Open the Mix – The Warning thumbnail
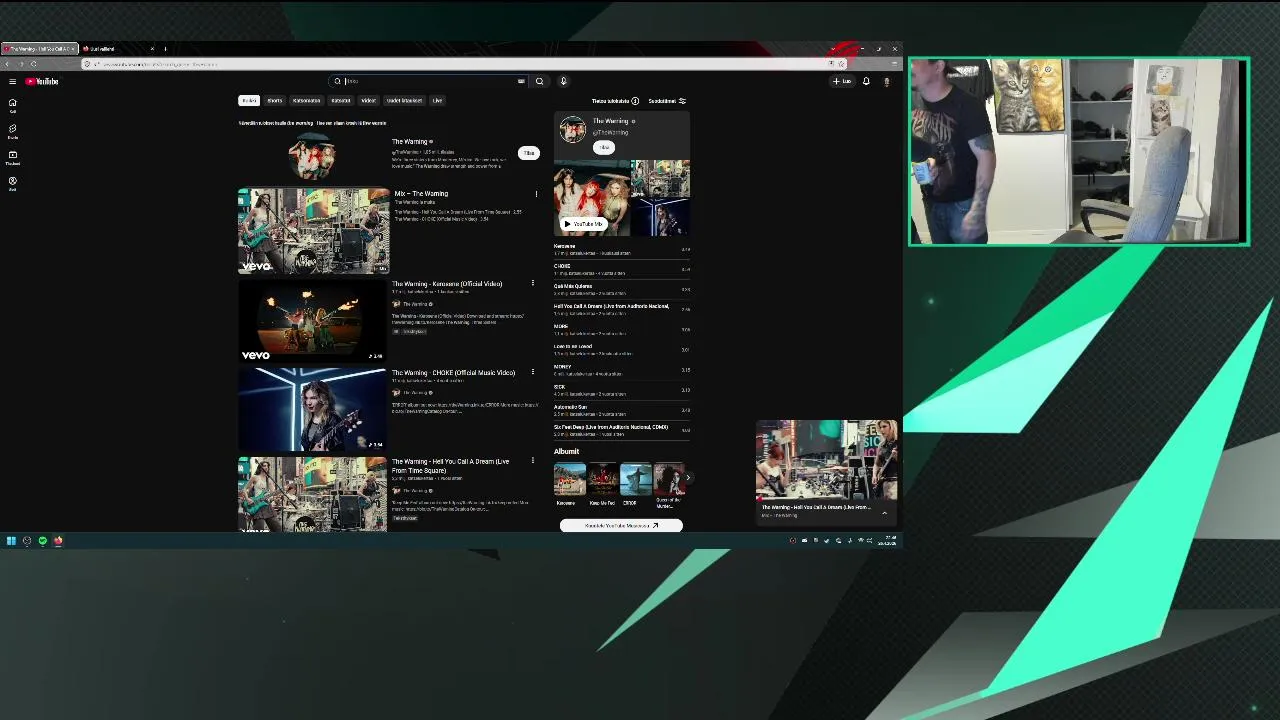The image size is (1280, 720). click(313, 231)
